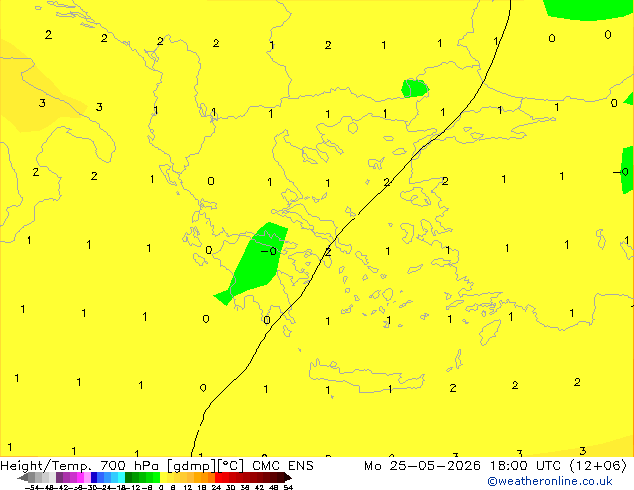
Task: Click the "(12+06)" forecast offset text
Action: click(598, 466)
